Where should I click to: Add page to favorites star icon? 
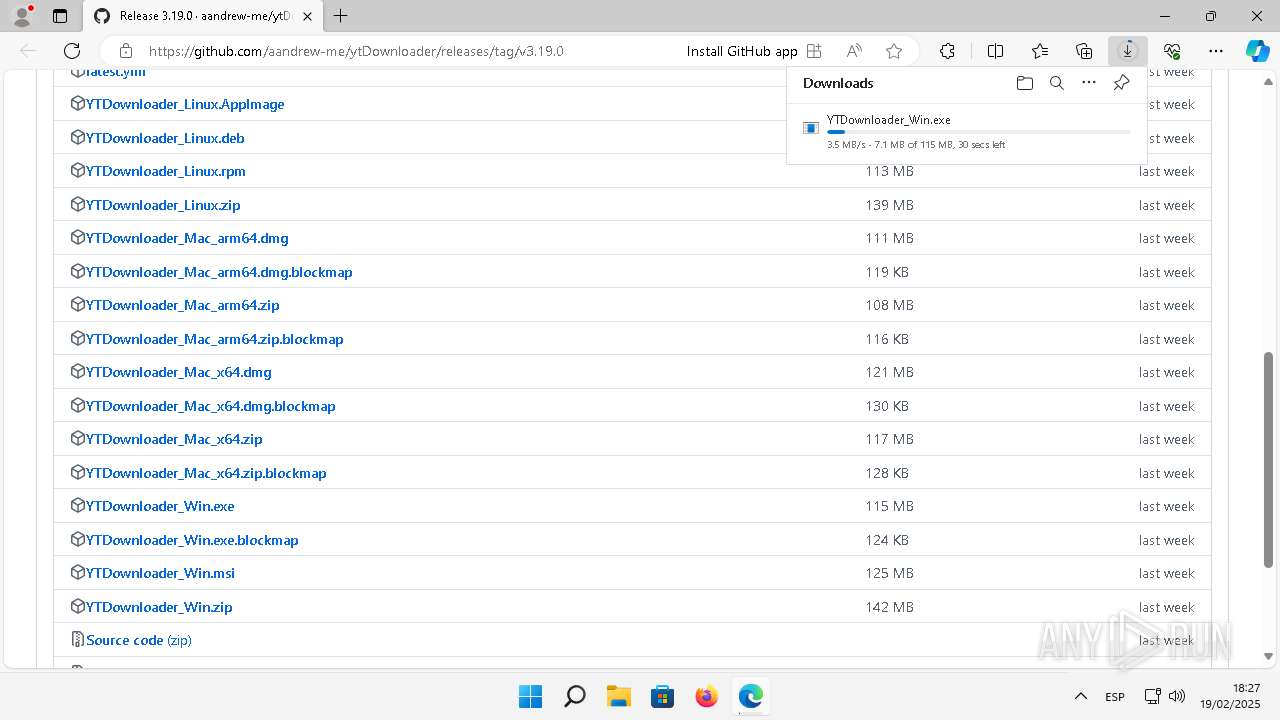click(894, 51)
